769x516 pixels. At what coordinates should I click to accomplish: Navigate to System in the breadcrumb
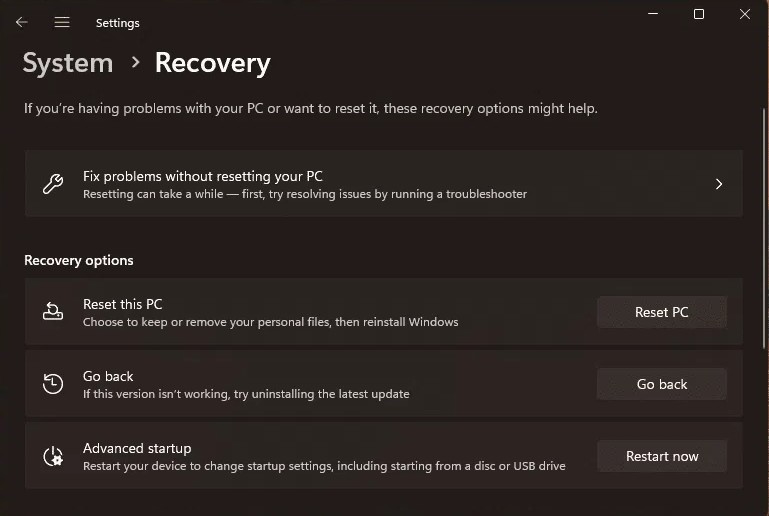click(x=68, y=63)
